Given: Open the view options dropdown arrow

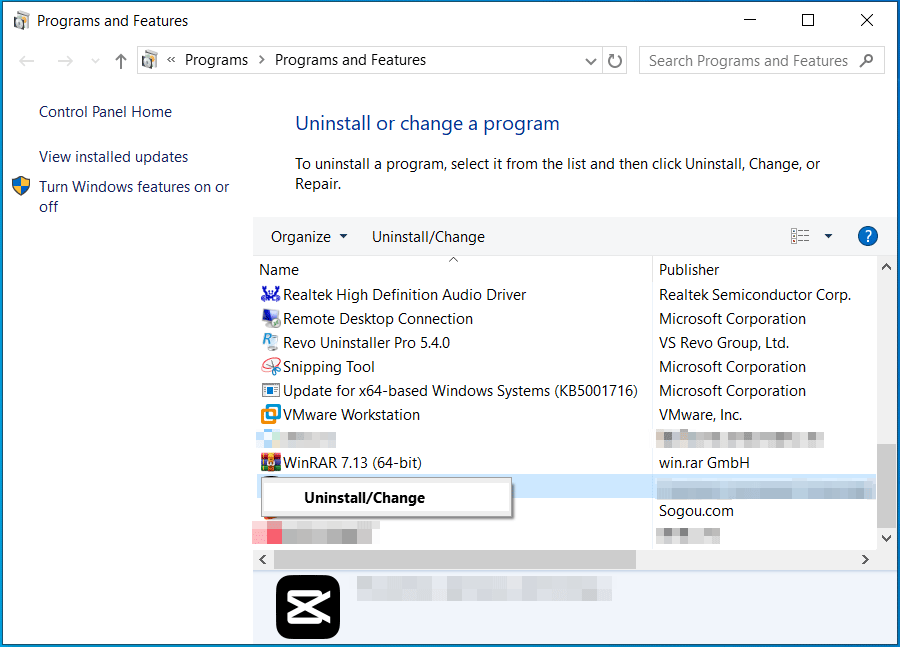Looking at the screenshot, I should (828, 236).
